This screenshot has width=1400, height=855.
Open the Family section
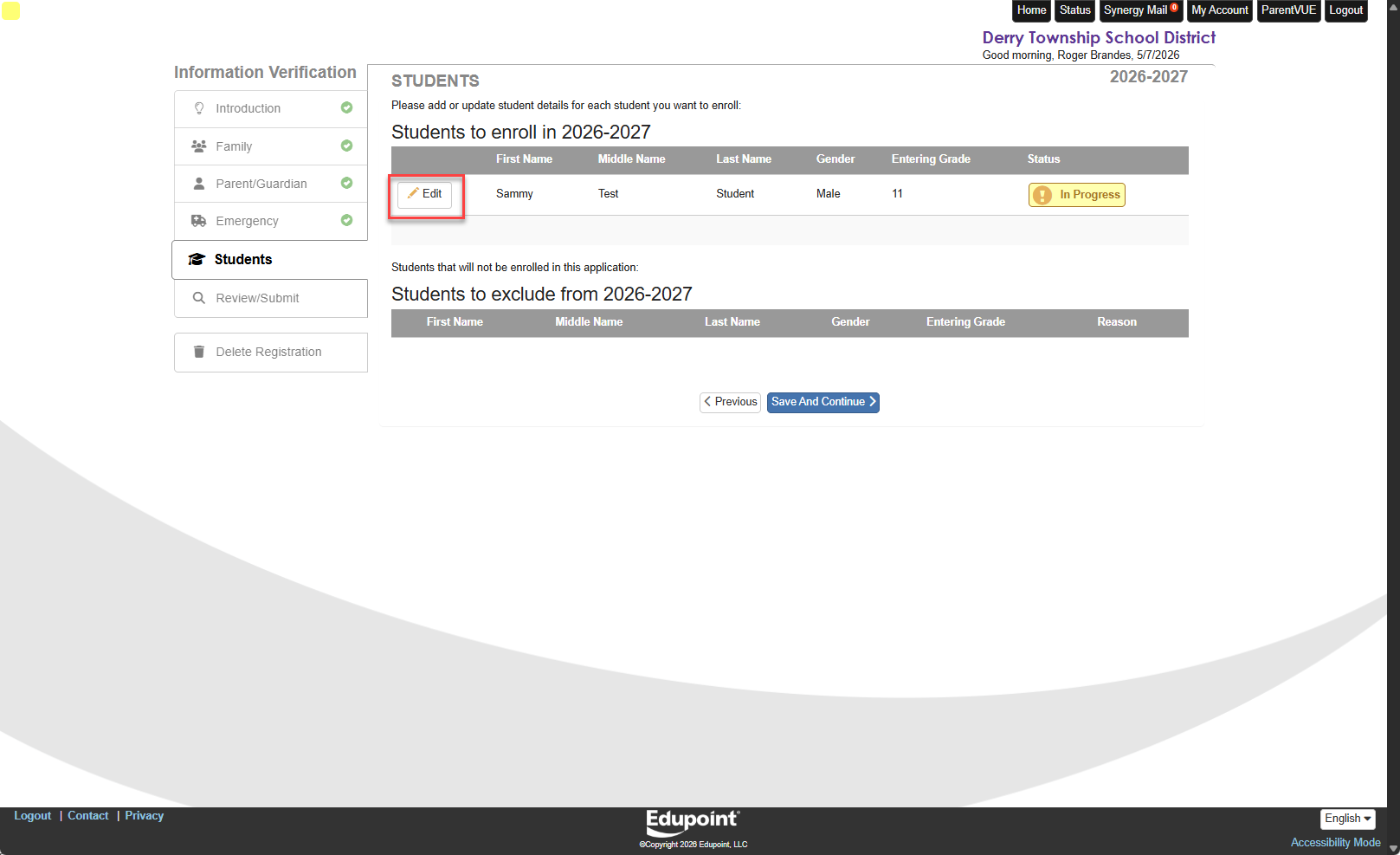(x=271, y=146)
